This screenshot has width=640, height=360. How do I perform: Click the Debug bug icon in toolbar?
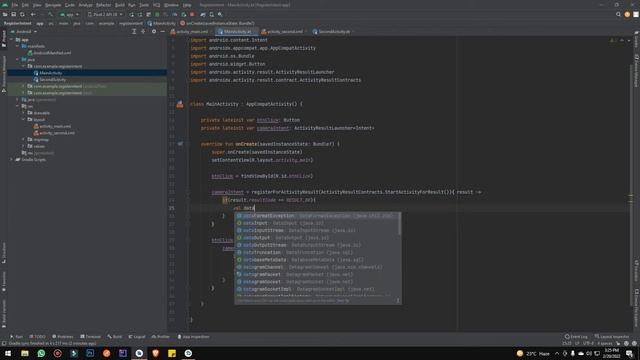tap(157, 14)
